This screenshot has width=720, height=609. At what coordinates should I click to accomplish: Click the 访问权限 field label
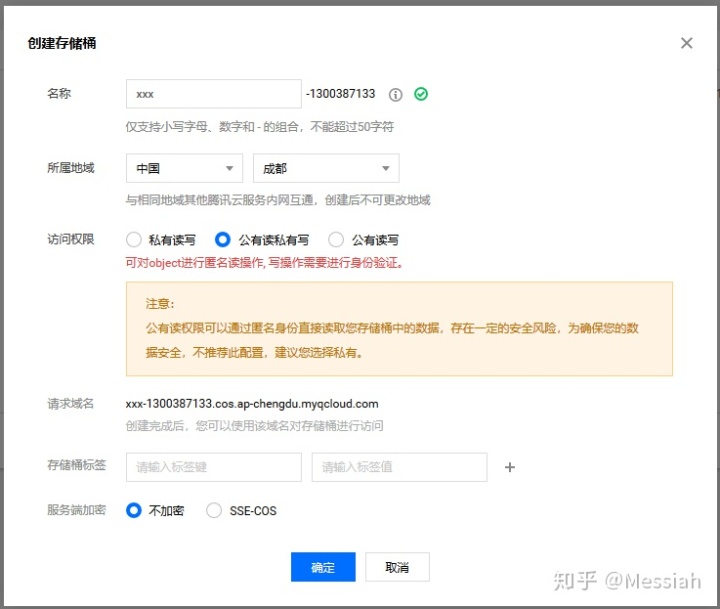click(x=71, y=239)
